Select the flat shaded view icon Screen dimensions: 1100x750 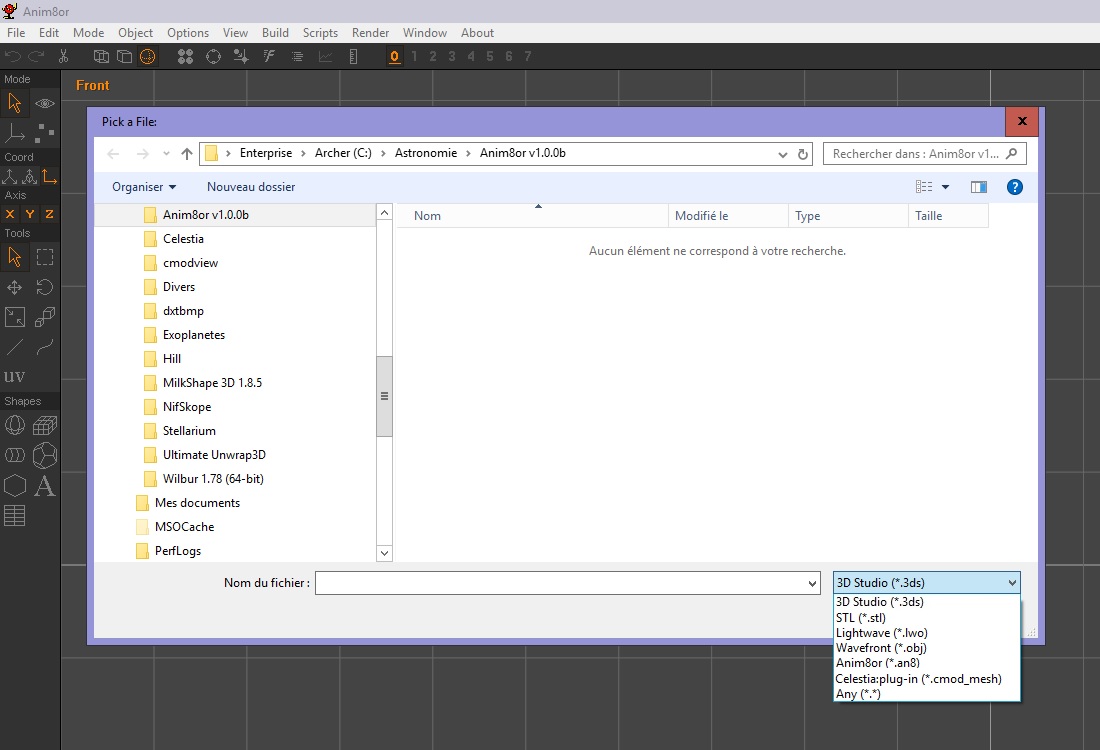[x=124, y=57]
